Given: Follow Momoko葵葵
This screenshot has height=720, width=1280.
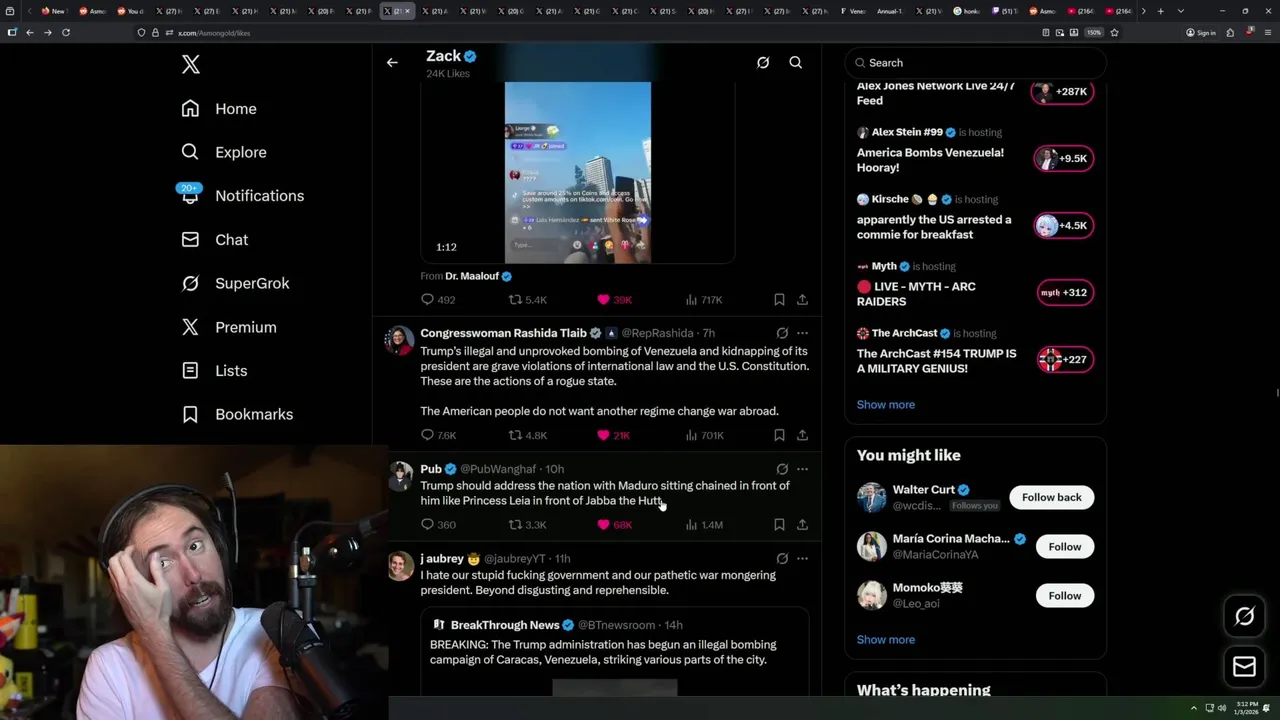Looking at the screenshot, I should pyautogui.click(x=1065, y=596).
